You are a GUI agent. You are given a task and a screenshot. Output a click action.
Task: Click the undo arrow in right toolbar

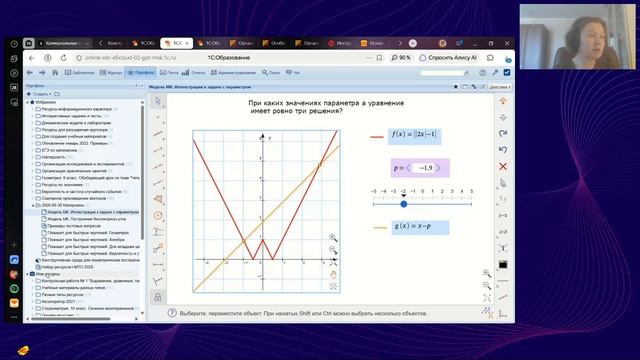point(503,150)
